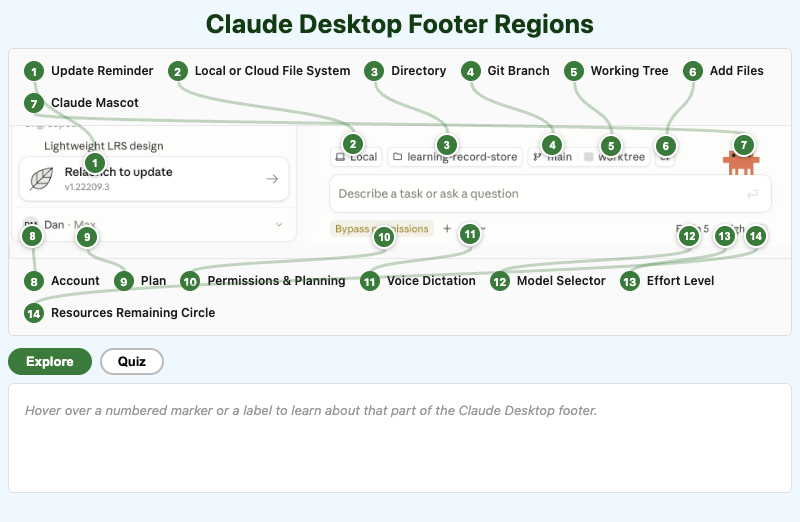Click the Bypass permissions badge
Image resolution: width=800 pixels, height=522 pixels.
382,229
